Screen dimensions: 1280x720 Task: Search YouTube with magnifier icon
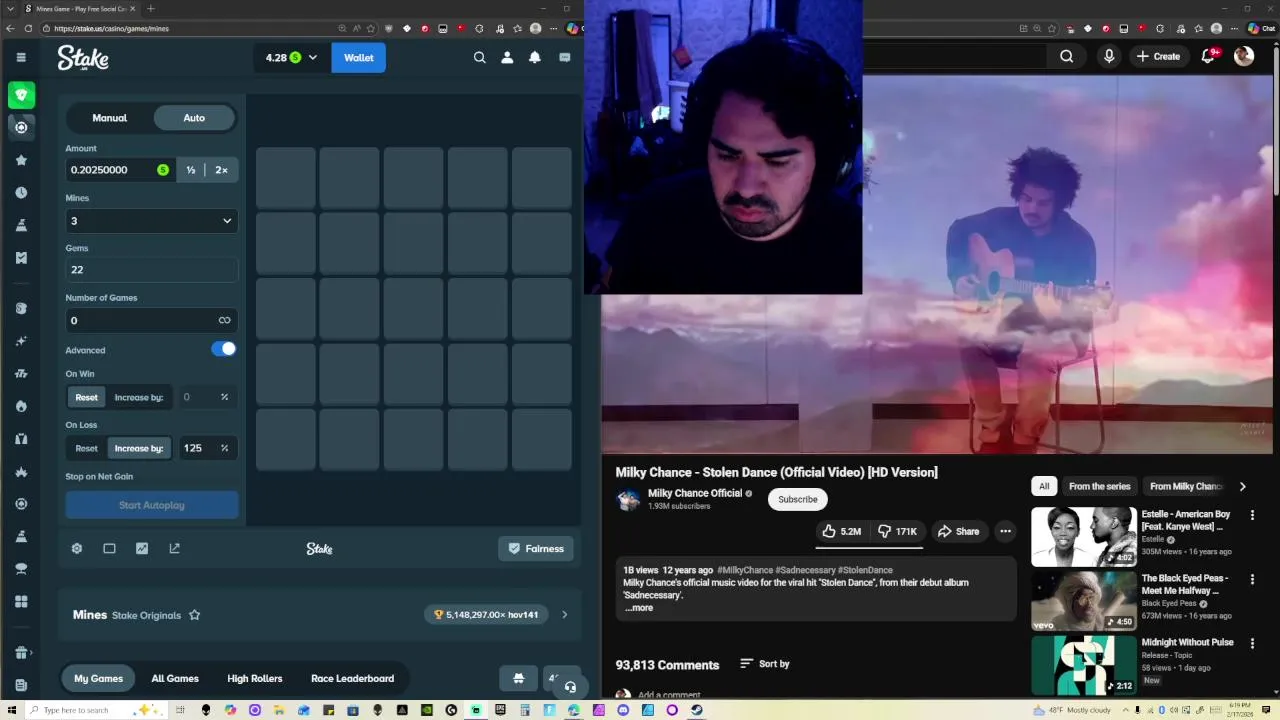coord(1067,57)
